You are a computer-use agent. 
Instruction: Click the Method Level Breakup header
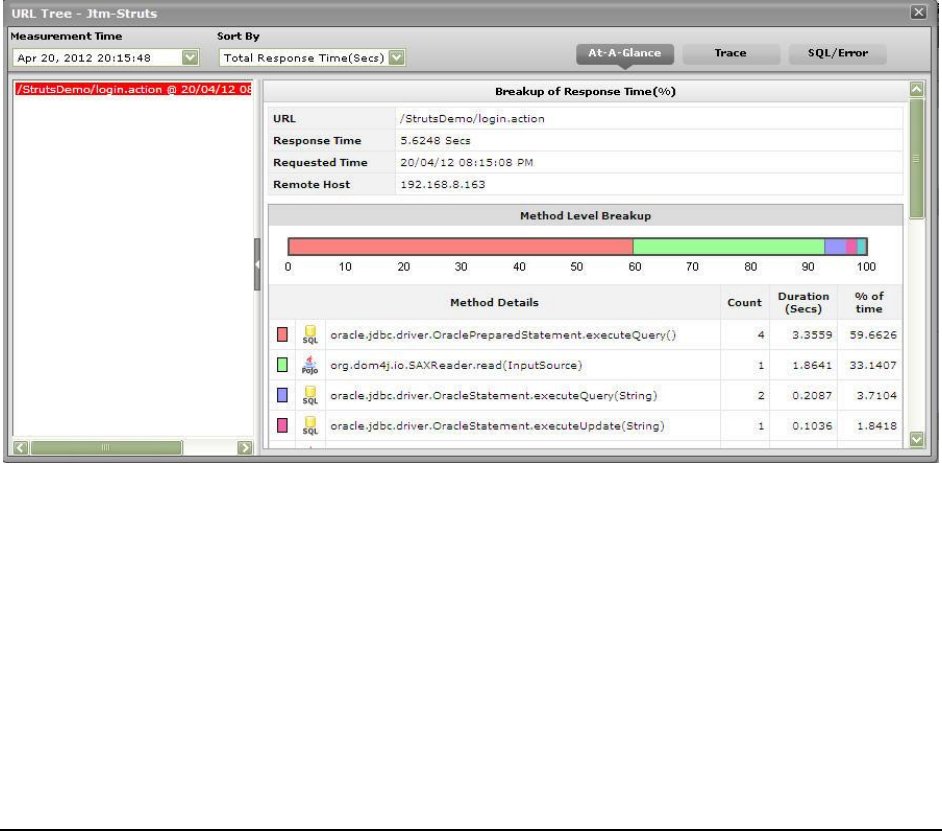click(585, 216)
